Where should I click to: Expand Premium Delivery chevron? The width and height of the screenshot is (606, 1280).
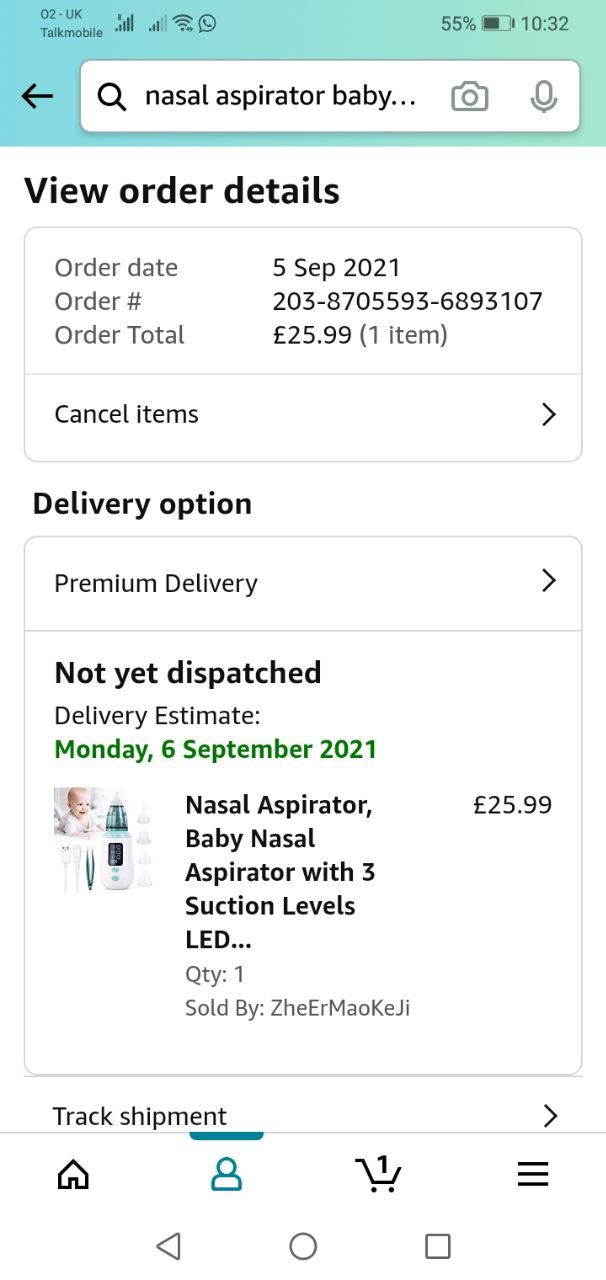point(548,581)
